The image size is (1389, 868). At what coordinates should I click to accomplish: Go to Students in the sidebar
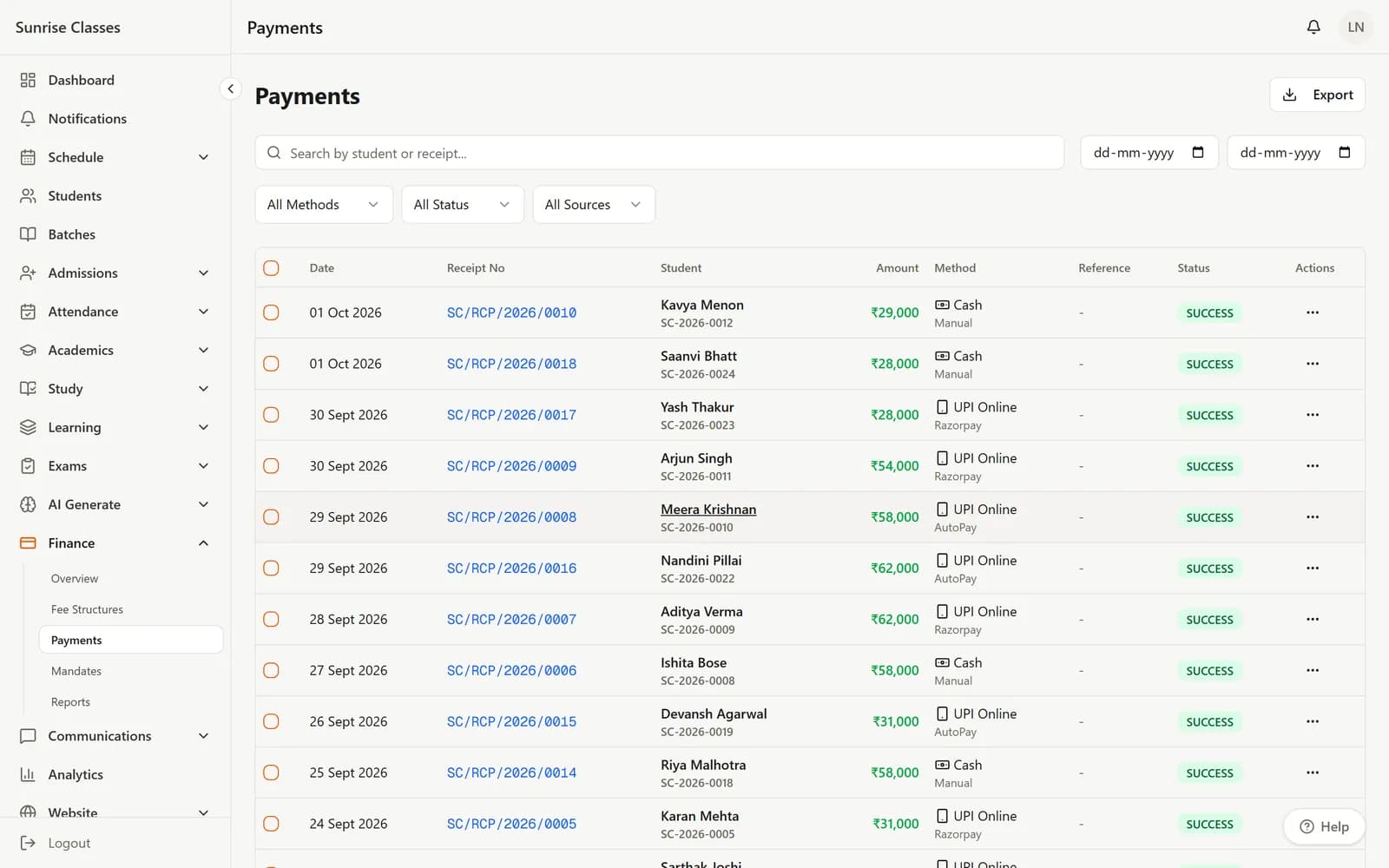click(x=115, y=196)
